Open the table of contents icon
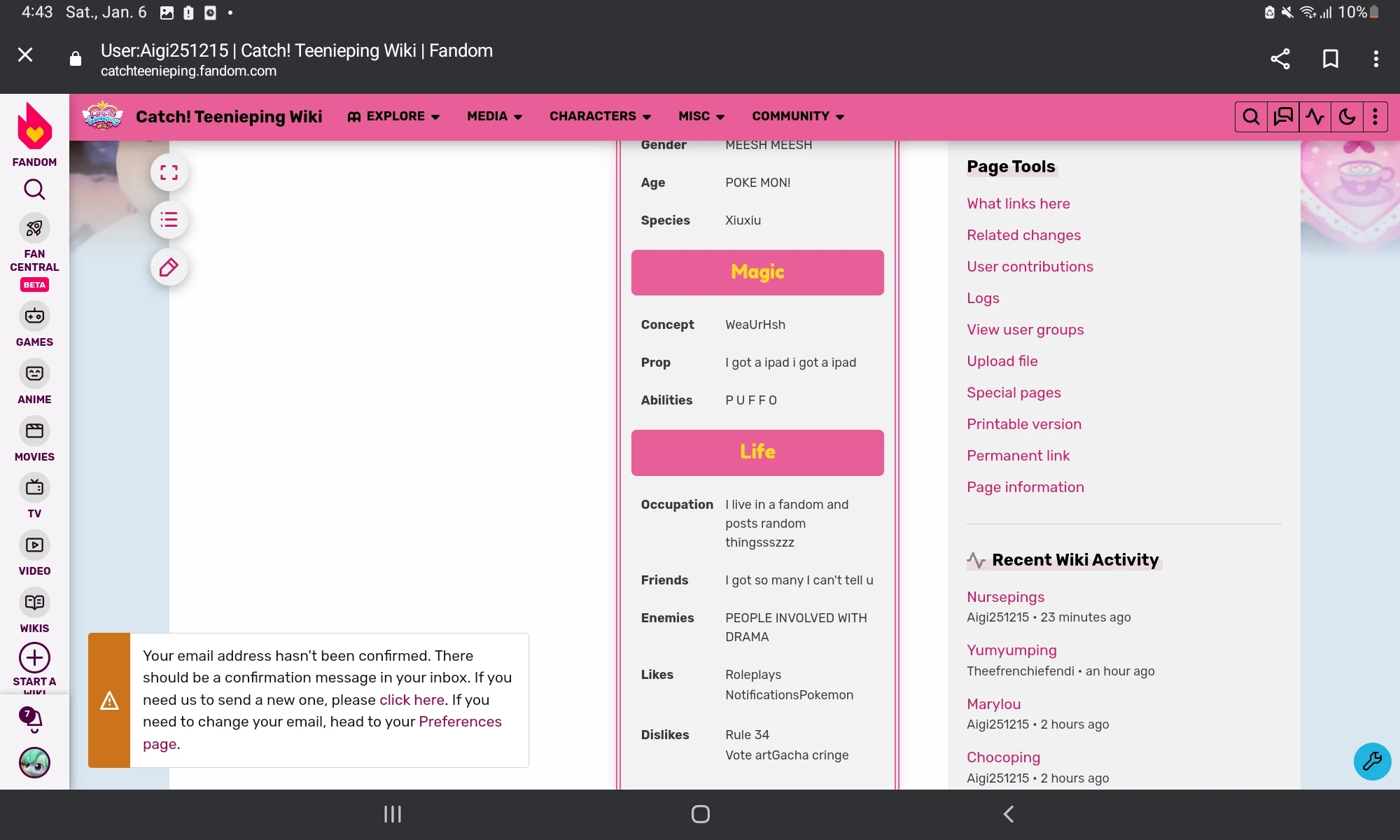1400x840 pixels. tap(169, 220)
